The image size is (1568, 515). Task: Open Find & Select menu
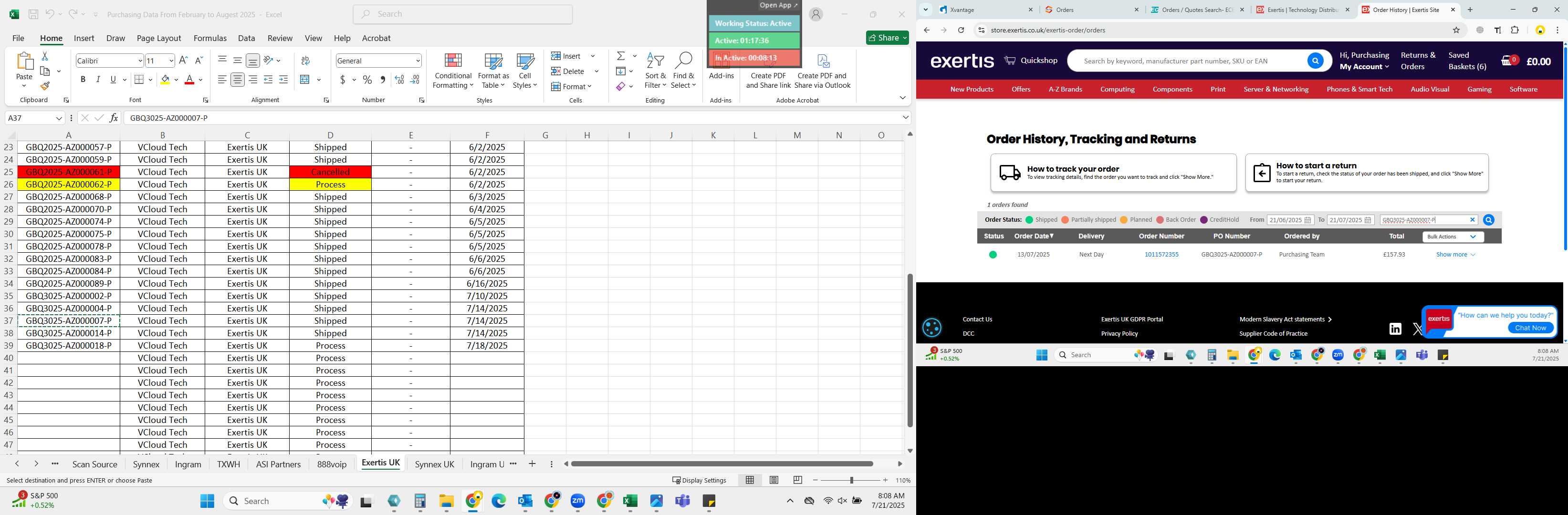click(x=684, y=71)
